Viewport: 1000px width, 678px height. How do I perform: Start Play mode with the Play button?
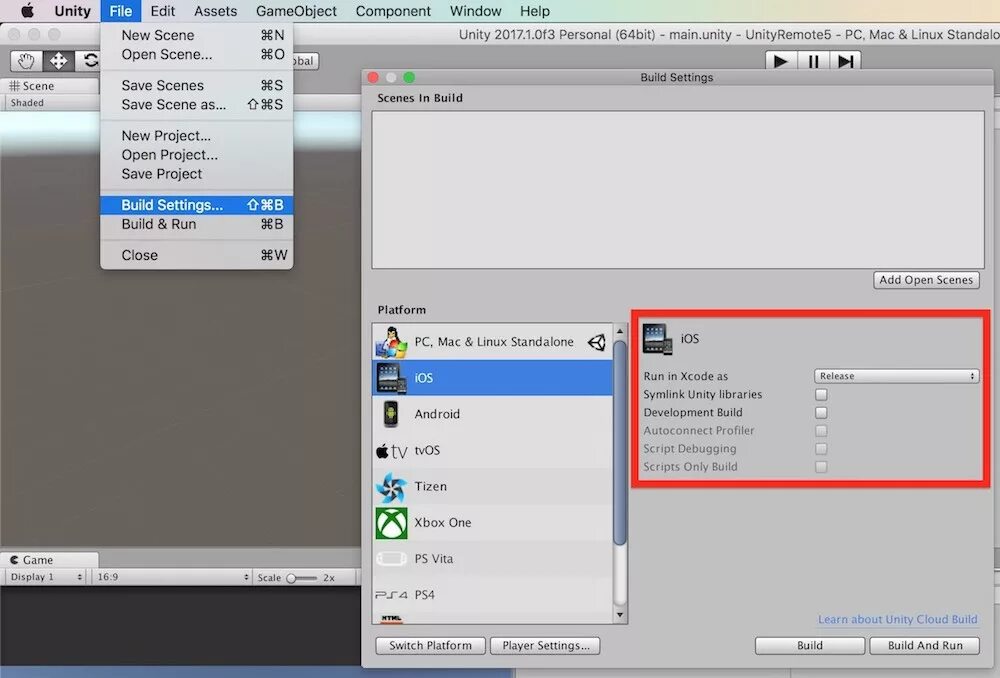pos(780,62)
